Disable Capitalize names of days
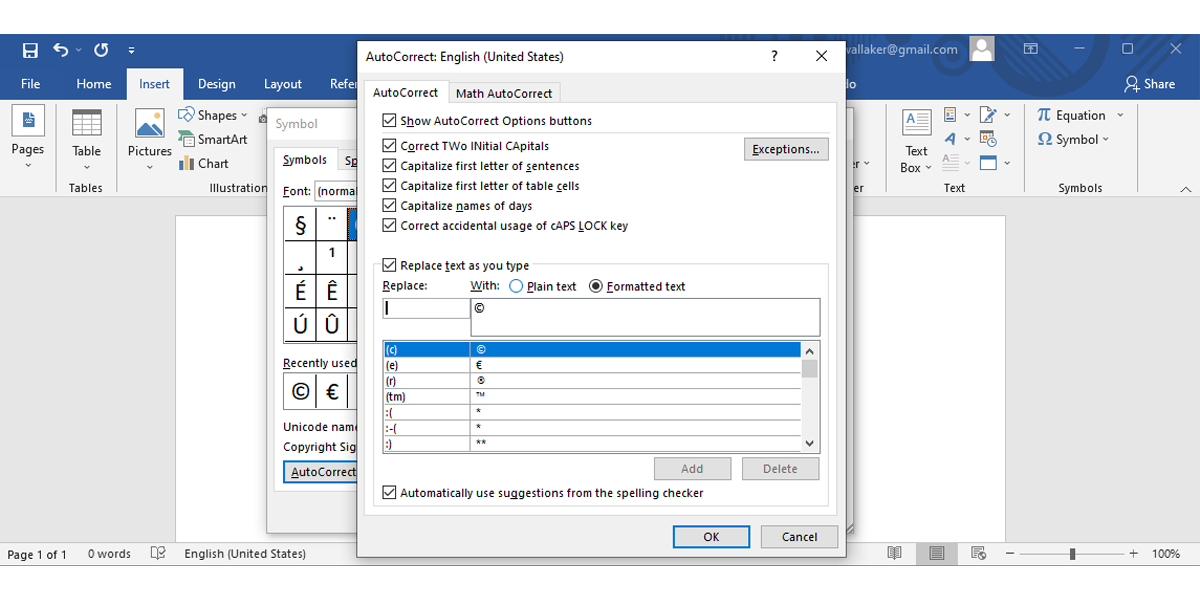Viewport: 1200px width, 600px height. point(389,205)
